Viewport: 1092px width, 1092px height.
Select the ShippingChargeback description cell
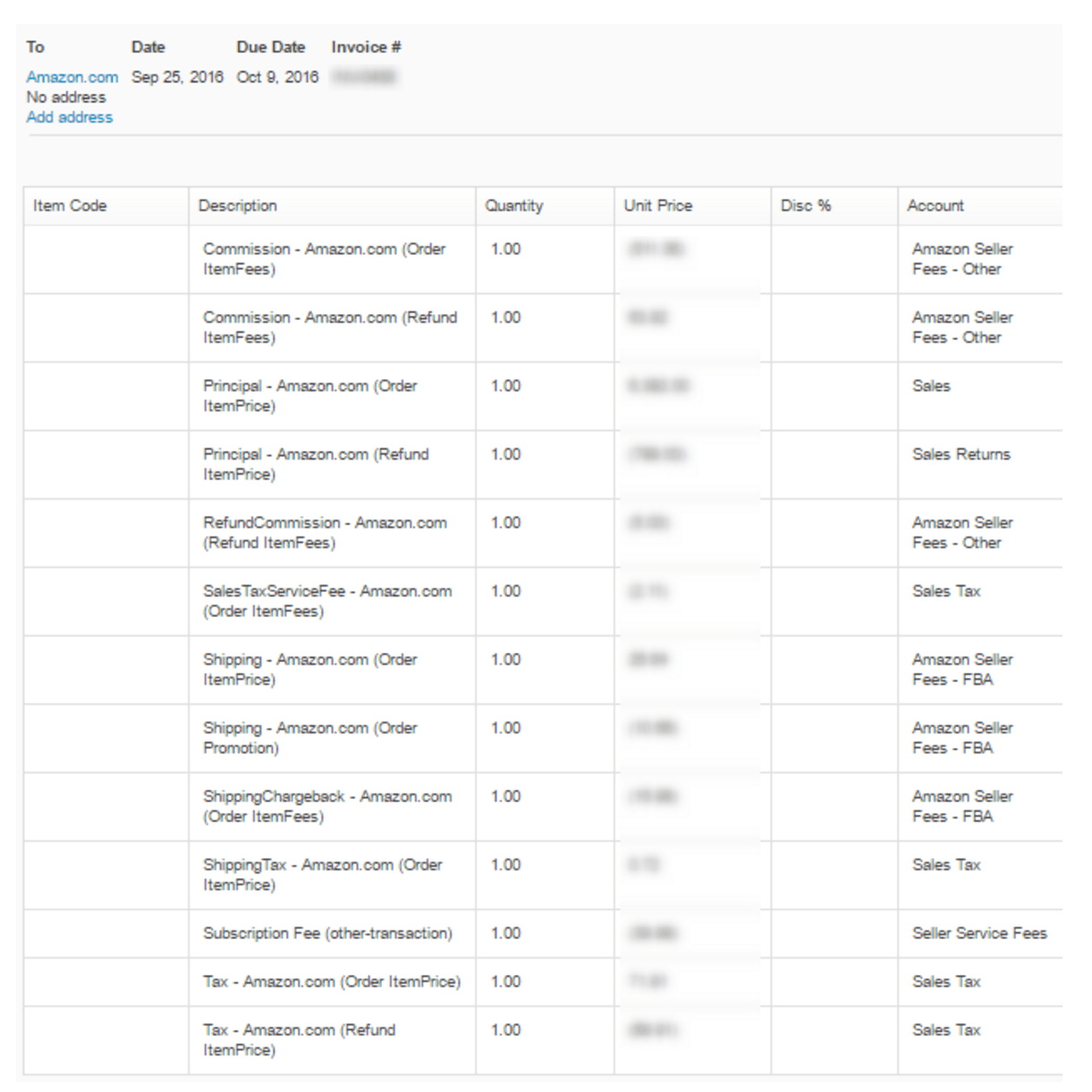(332, 807)
